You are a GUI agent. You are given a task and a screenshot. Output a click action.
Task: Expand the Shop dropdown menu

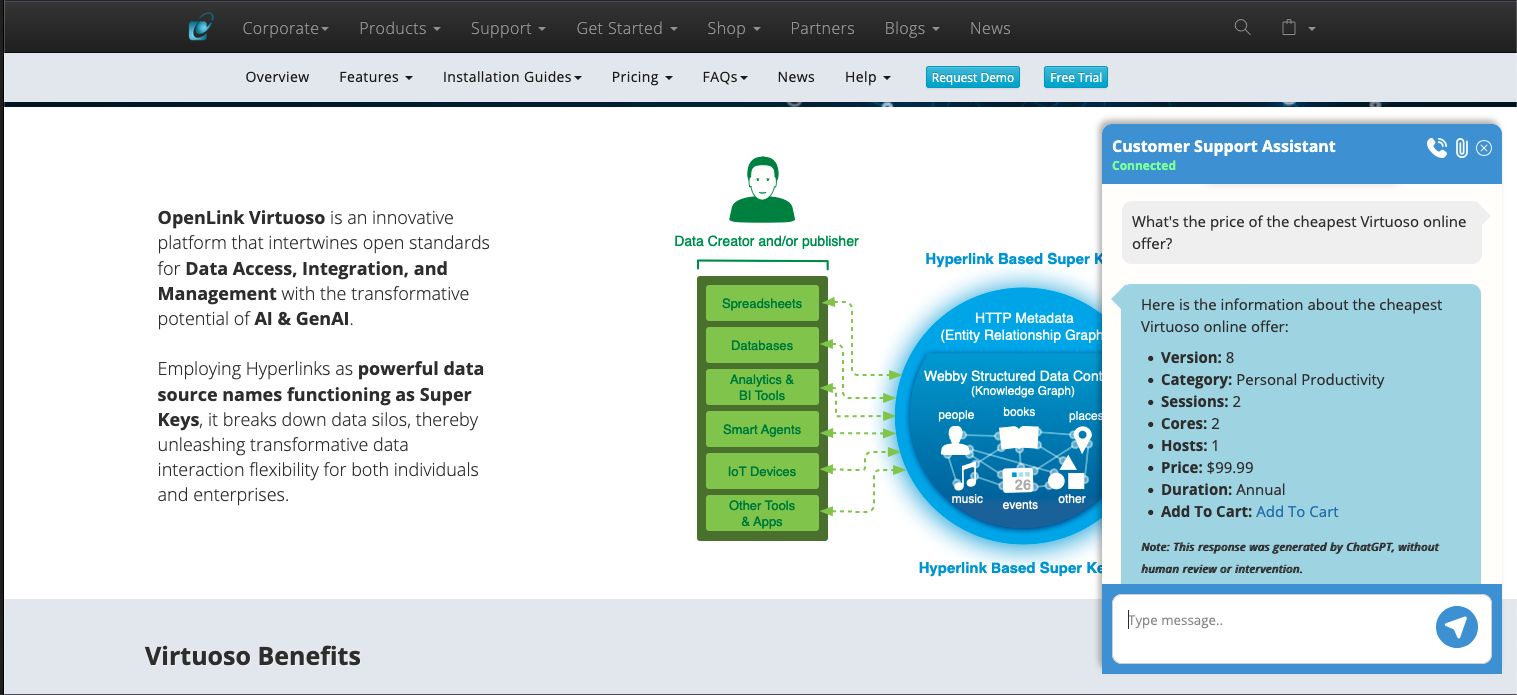click(734, 28)
